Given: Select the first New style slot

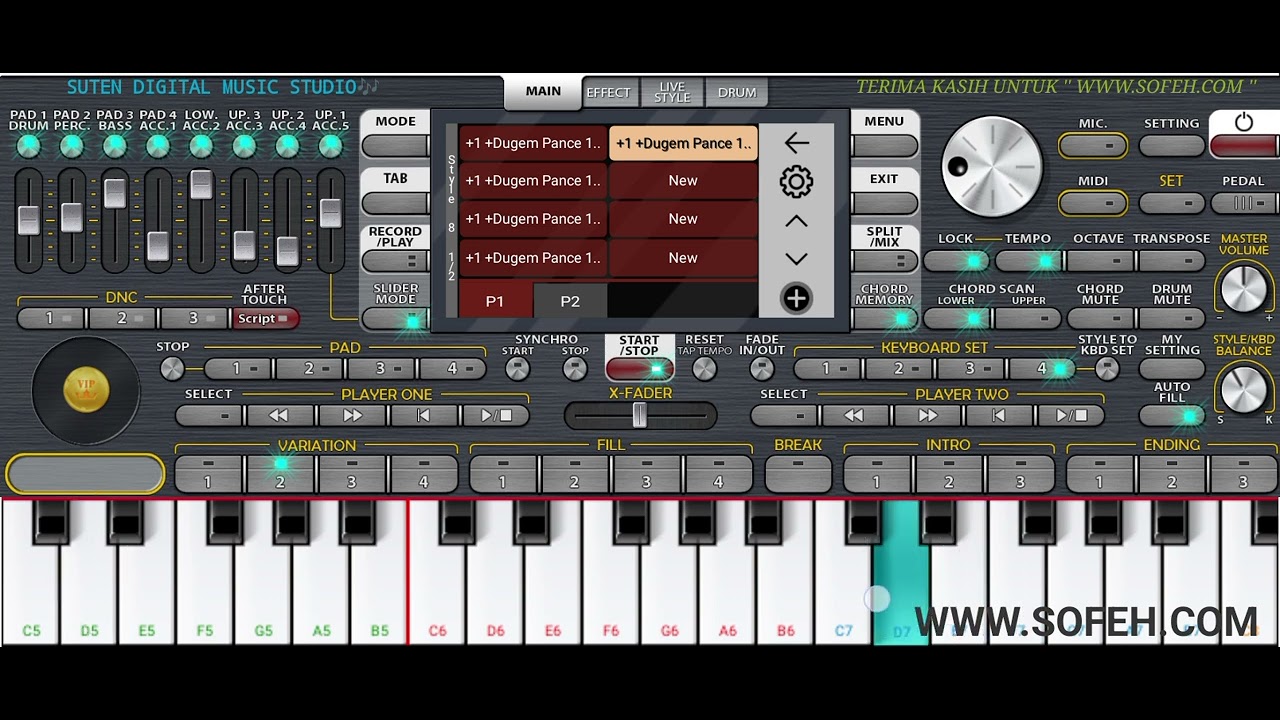Looking at the screenshot, I should [x=683, y=181].
